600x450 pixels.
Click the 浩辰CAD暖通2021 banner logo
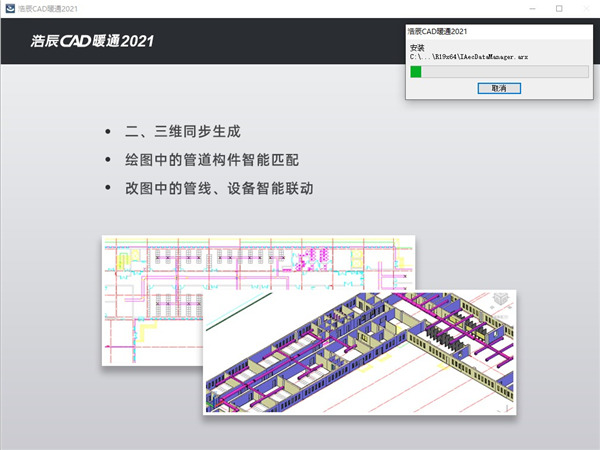(x=92, y=41)
